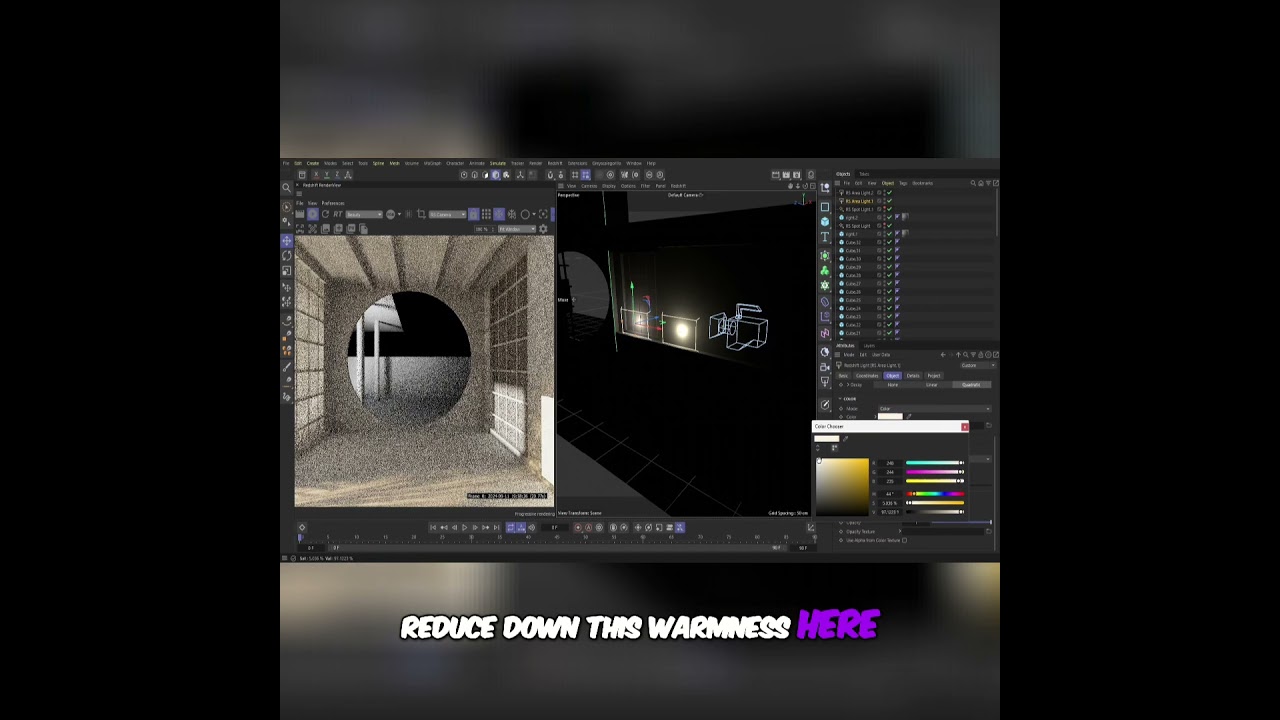The height and width of the screenshot is (720, 1280).
Task: Toggle enable checkmark for RS Area Light.1
Action: (889, 201)
